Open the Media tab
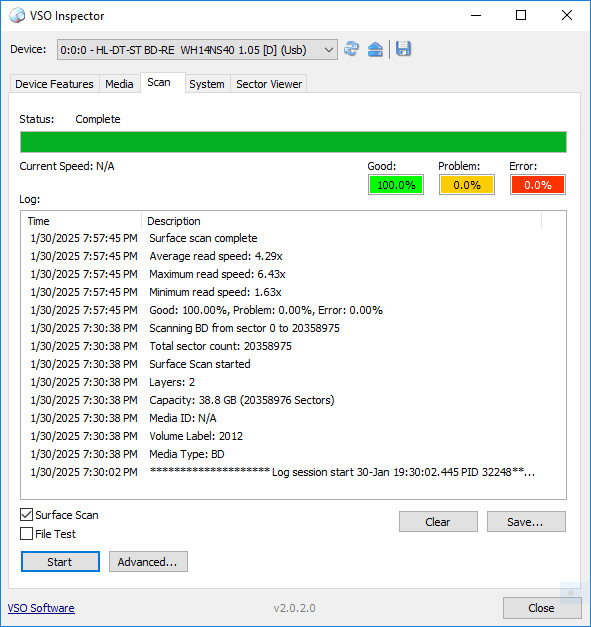 coord(119,84)
